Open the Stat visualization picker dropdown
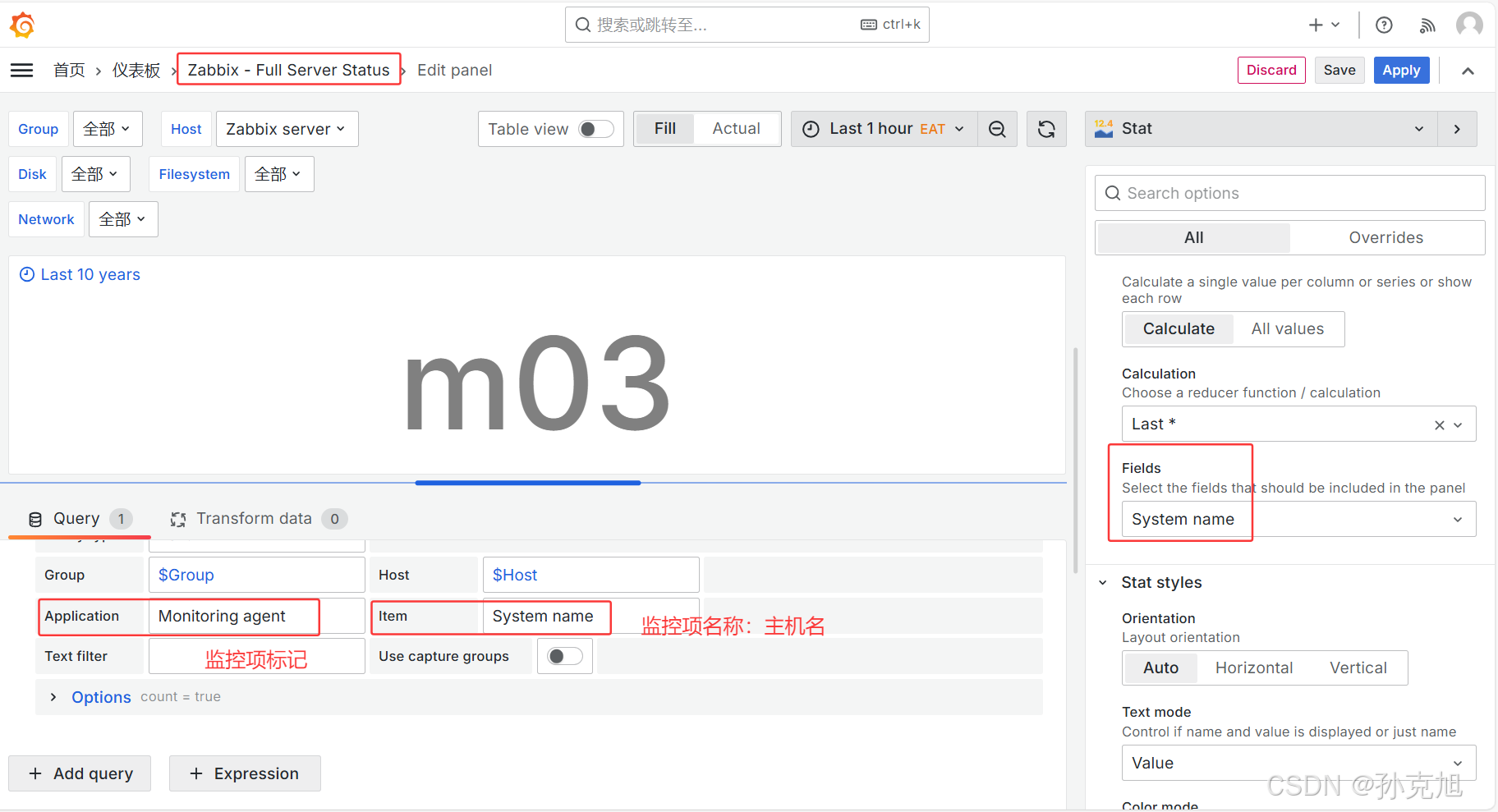Screen dimensions: 1498x812 1261,129
